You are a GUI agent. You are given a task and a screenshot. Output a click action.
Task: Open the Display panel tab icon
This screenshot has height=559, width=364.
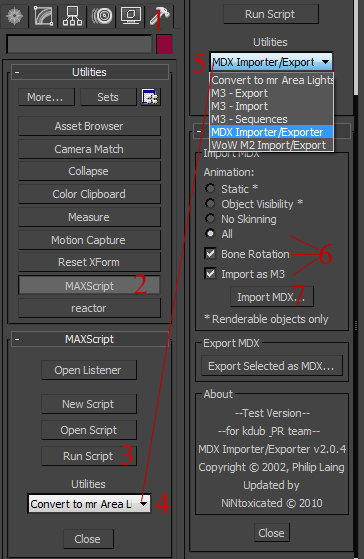click(131, 16)
